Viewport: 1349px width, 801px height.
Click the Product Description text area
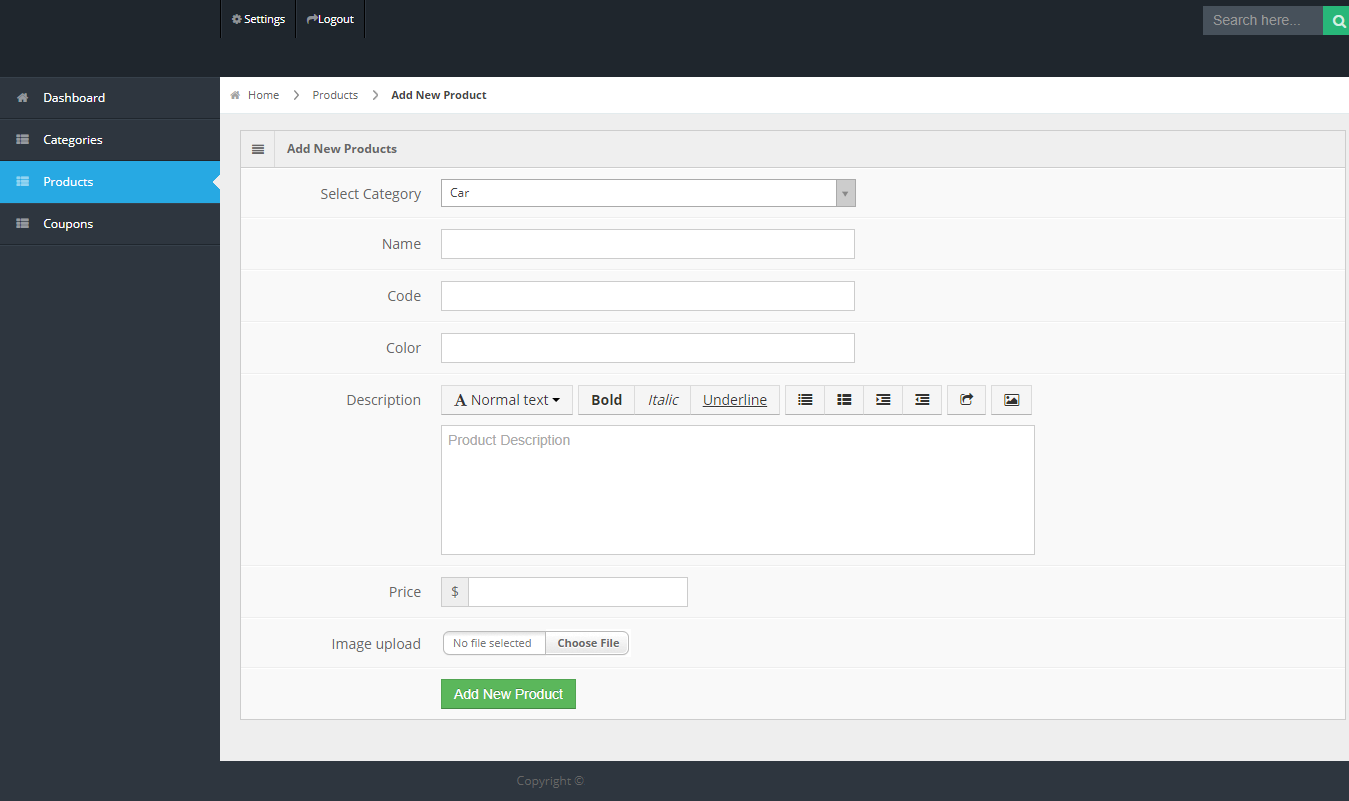click(x=738, y=490)
